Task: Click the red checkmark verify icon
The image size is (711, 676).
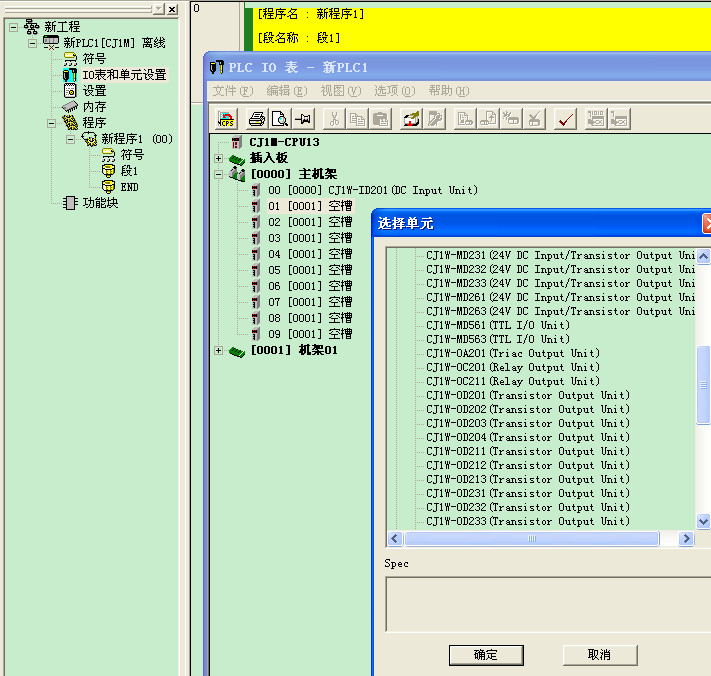Action: click(566, 119)
